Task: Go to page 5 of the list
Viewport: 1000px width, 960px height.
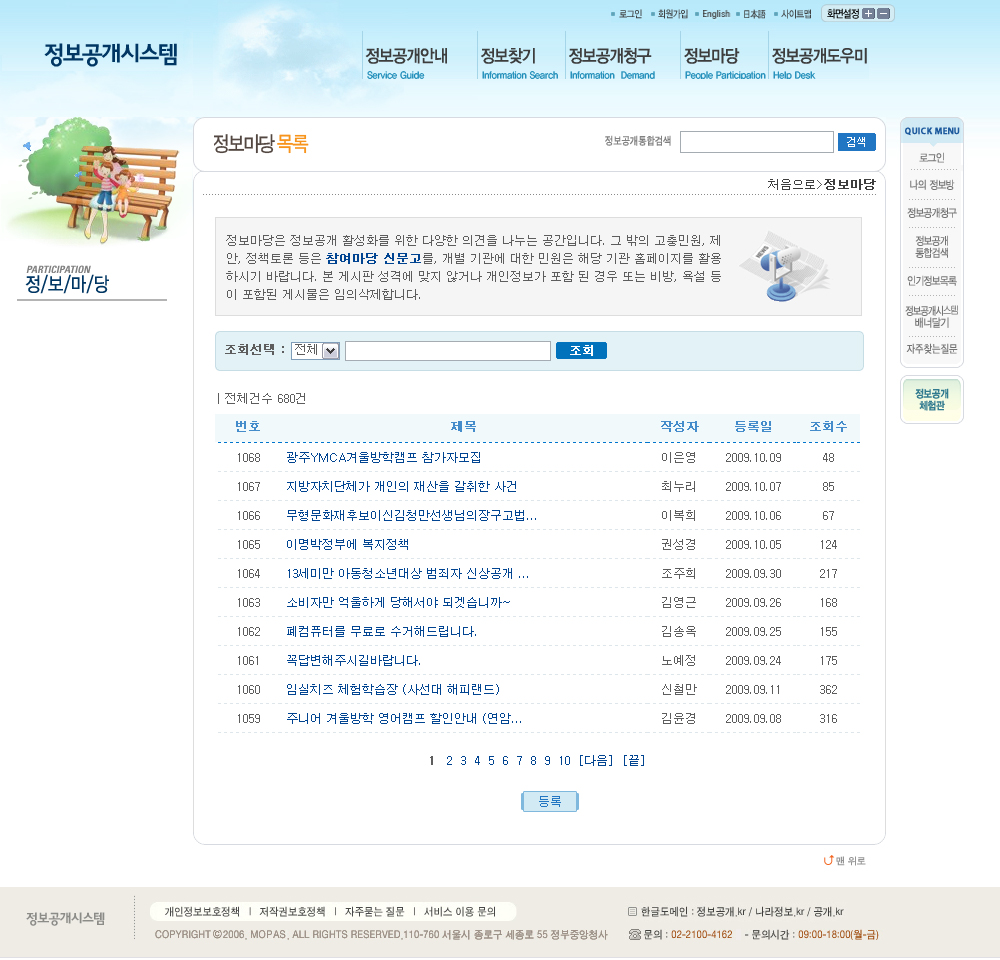Action: click(491, 761)
